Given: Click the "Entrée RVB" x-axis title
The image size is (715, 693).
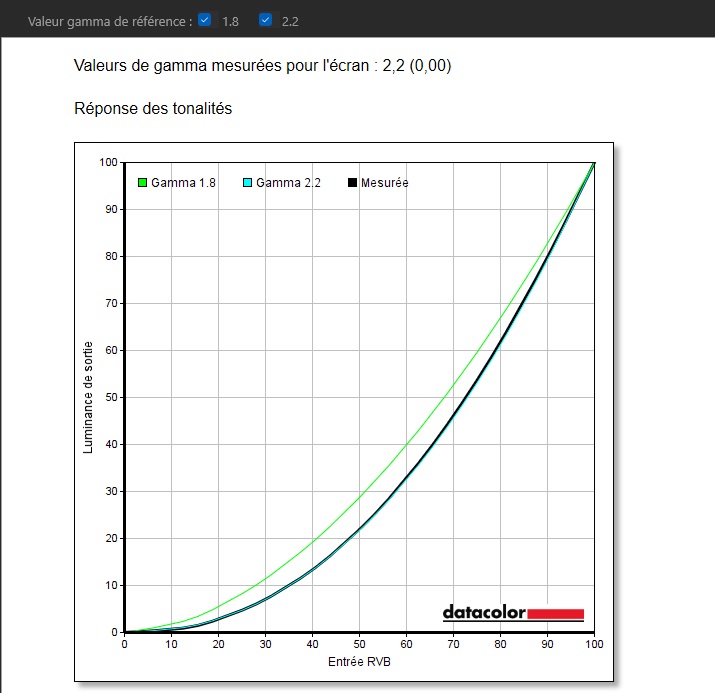Looking at the screenshot, I should pyautogui.click(x=359, y=663).
